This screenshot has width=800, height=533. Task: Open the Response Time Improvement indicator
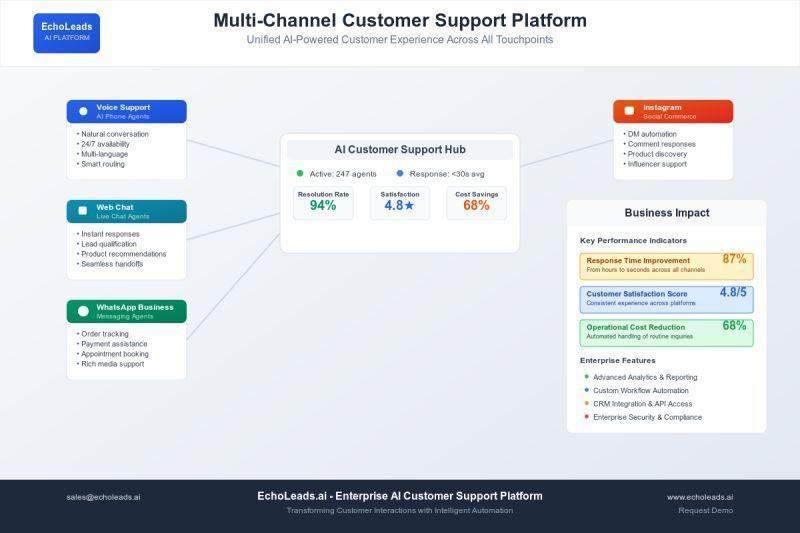tap(666, 265)
